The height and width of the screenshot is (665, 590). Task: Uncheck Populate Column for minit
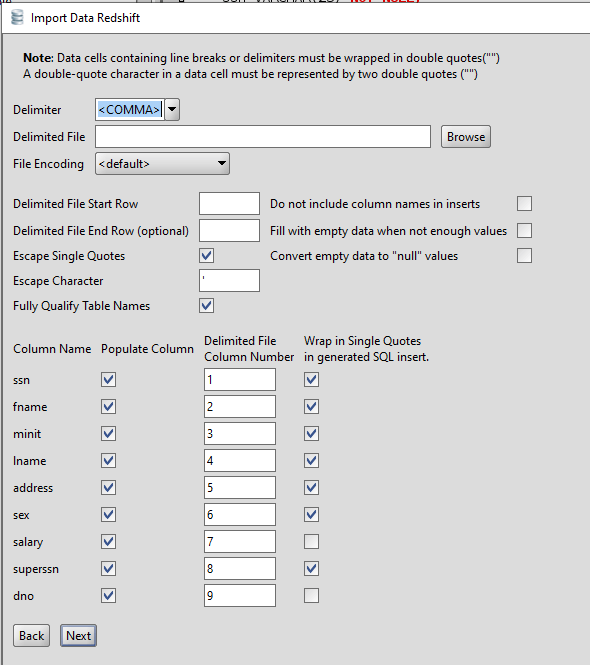(109, 433)
